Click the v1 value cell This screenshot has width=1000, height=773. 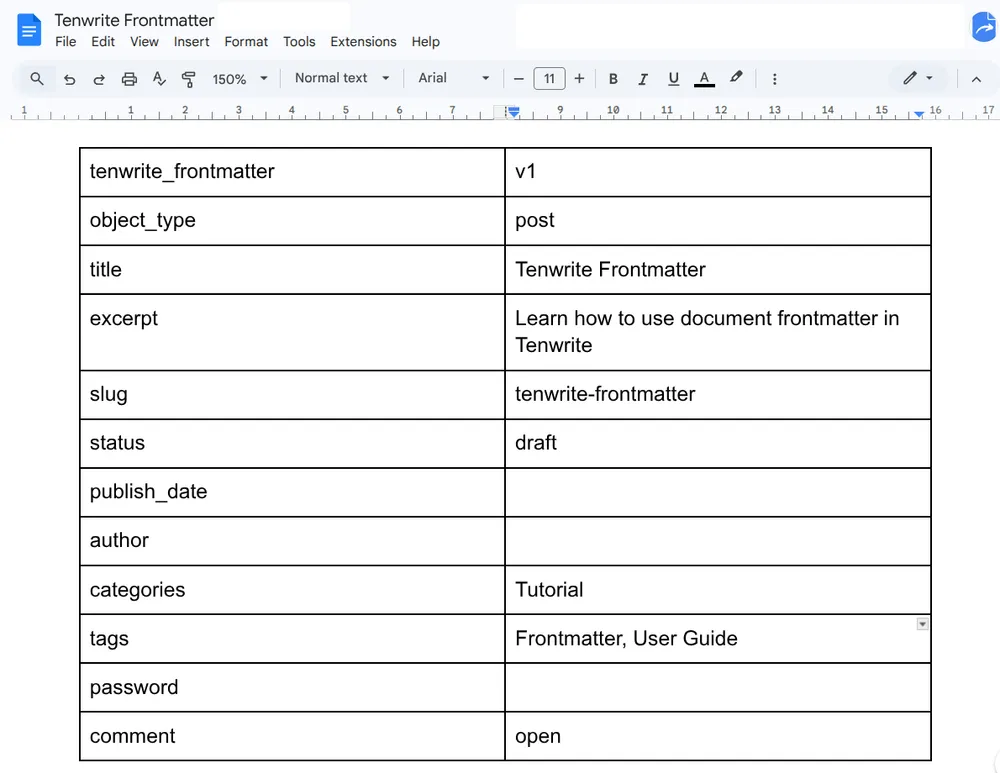717,172
